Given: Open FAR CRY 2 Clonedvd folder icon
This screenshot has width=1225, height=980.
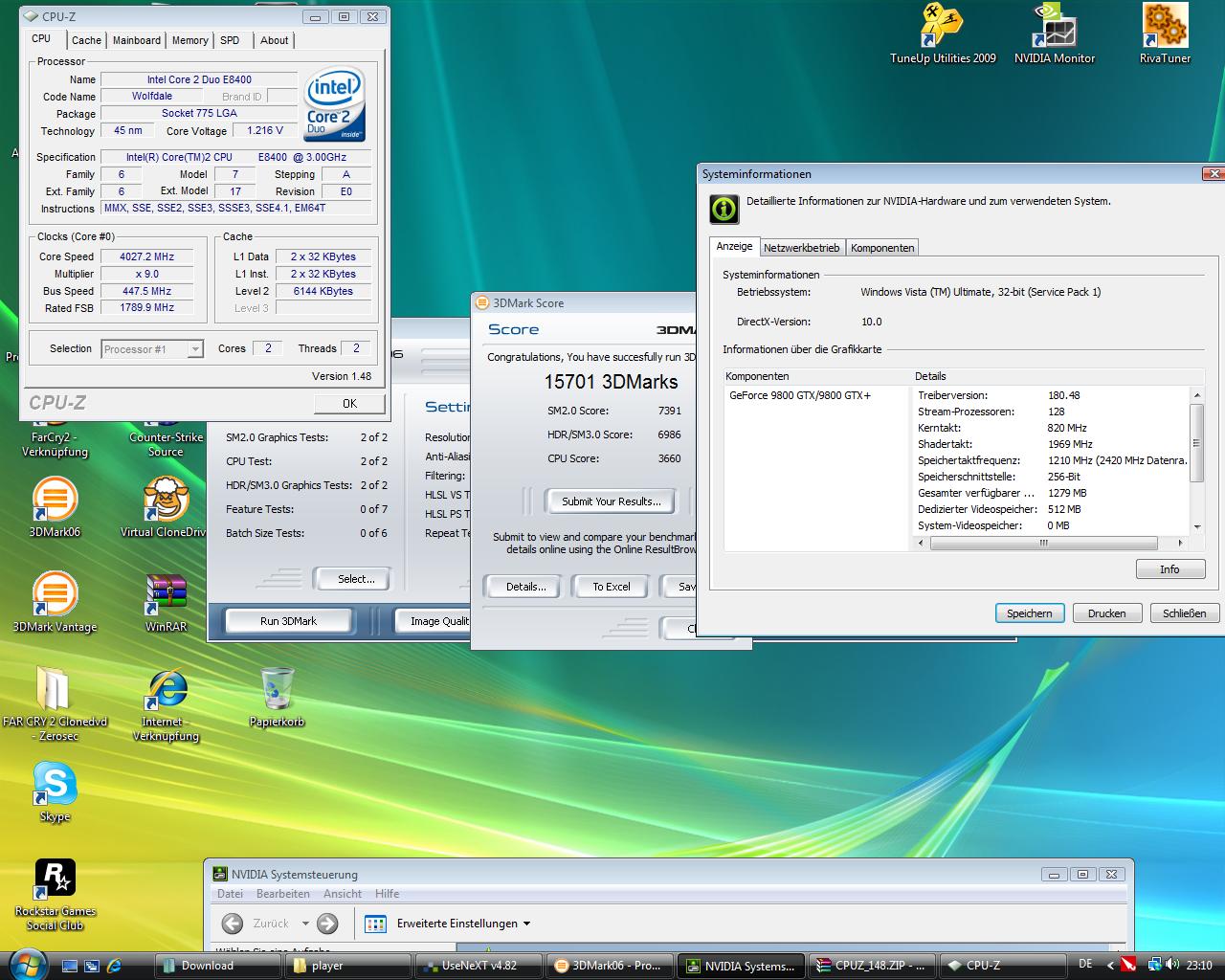Looking at the screenshot, I should point(55,703).
